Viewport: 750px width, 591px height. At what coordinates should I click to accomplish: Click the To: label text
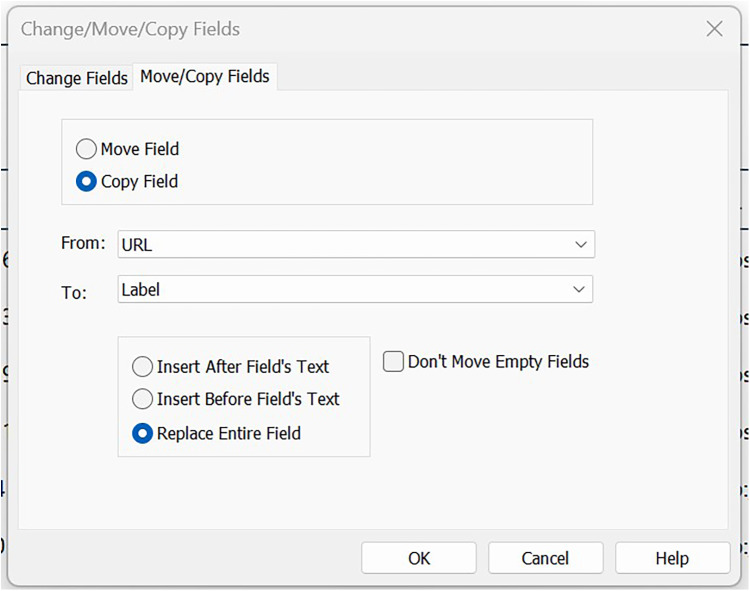[x=74, y=292]
